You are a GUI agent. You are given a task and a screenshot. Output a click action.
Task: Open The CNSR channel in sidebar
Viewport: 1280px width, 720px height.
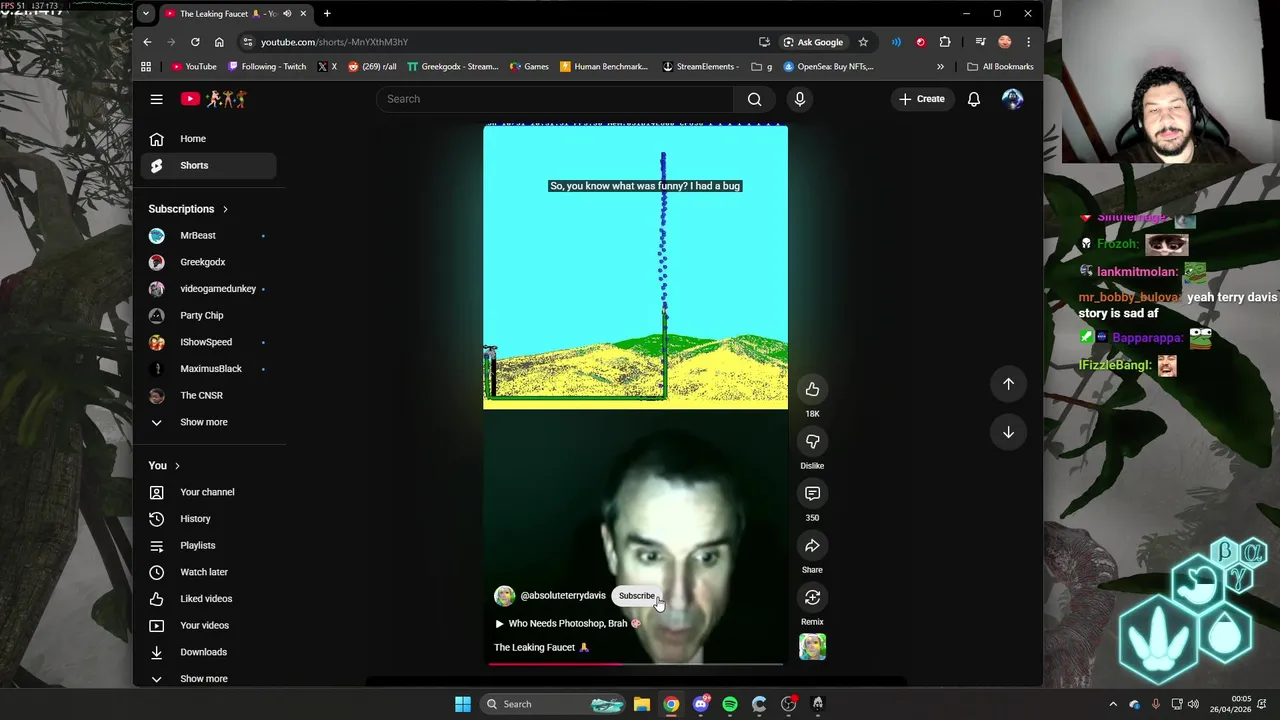tap(207, 395)
